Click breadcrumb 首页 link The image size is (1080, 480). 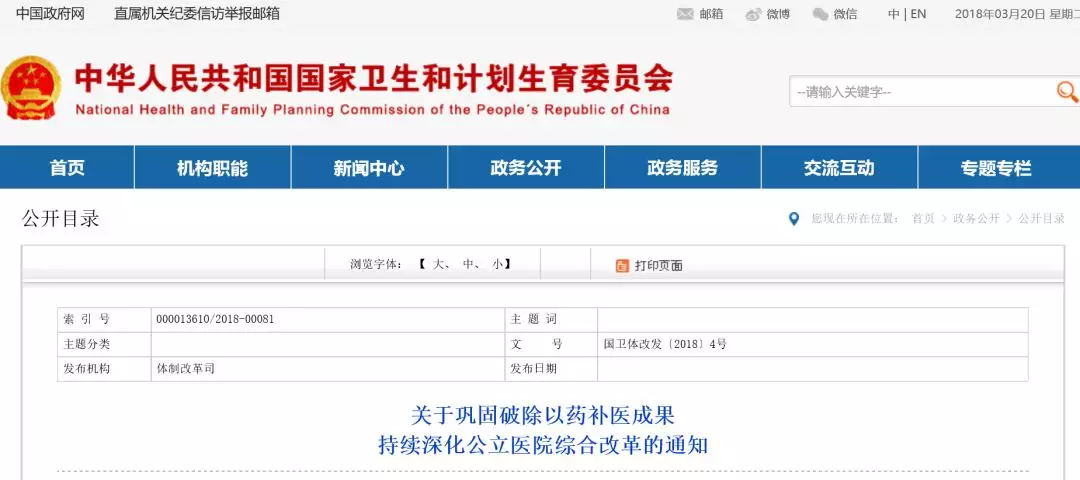click(x=923, y=219)
